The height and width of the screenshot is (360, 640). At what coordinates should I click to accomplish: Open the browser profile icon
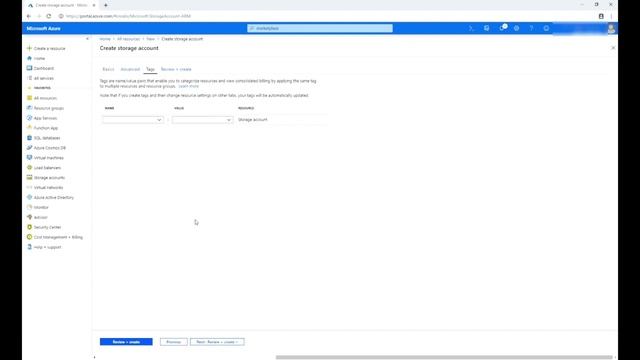click(601, 16)
